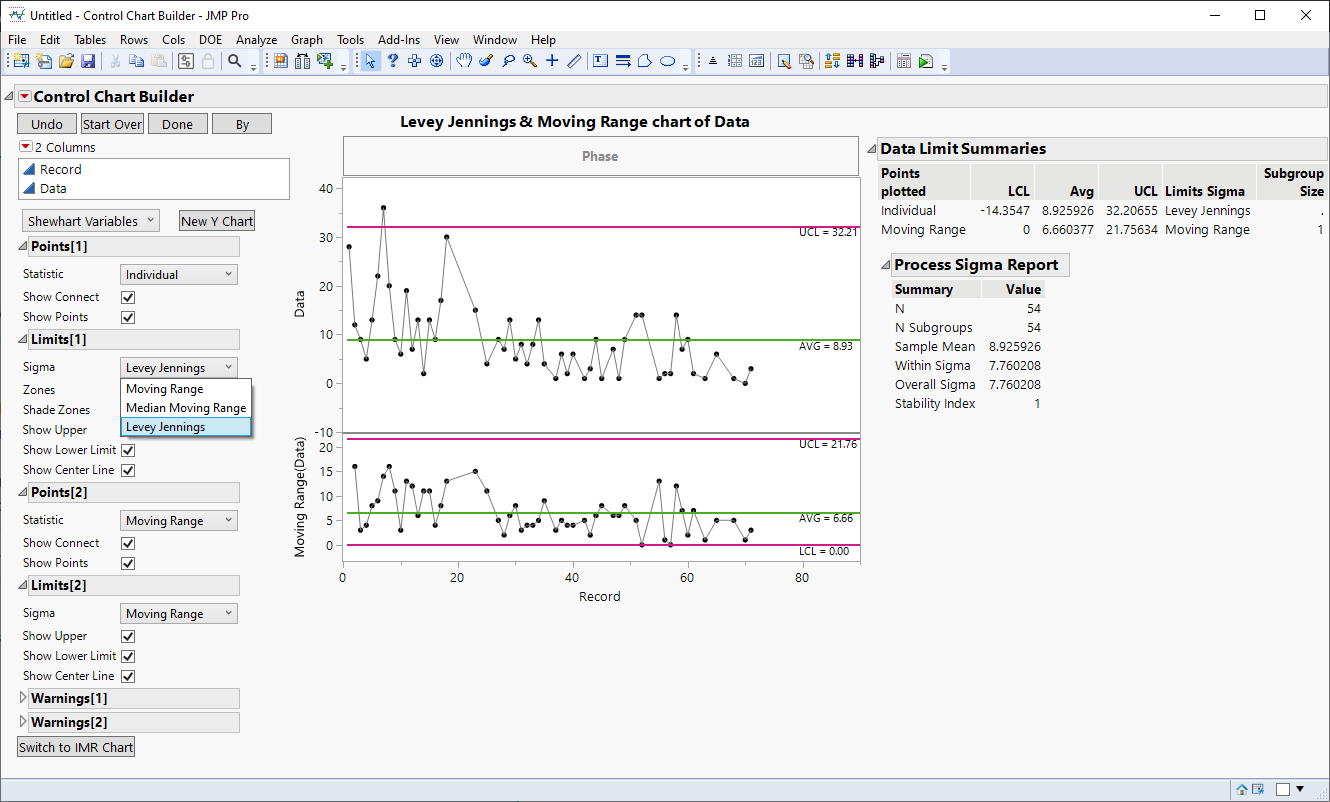The height and width of the screenshot is (802, 1330).
Task: Select the Annotate text tool
Action: pos(599,61)
